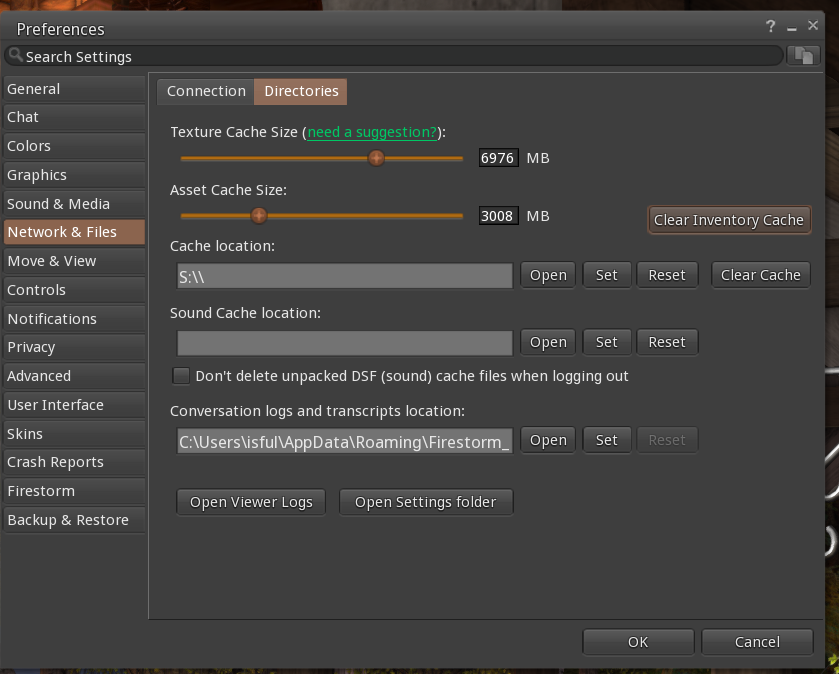The height and width of the screenshot is (674, 839).
Task: Toggle Don't delete unpacked DSF cache files
Action: tap(181, 376)
